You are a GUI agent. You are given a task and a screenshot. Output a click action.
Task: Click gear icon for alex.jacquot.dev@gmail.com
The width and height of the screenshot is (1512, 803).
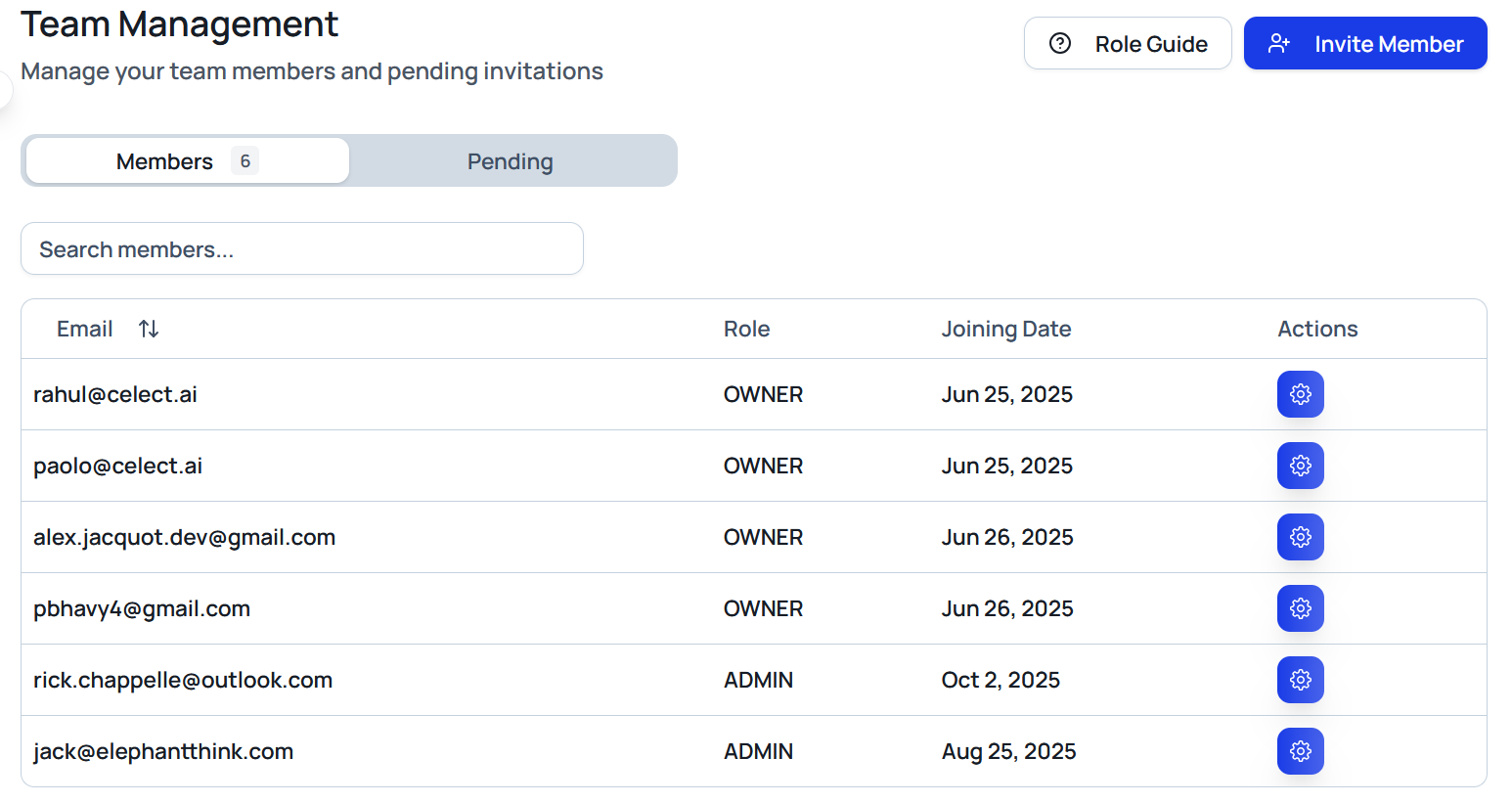click(x=1300, y=537)
